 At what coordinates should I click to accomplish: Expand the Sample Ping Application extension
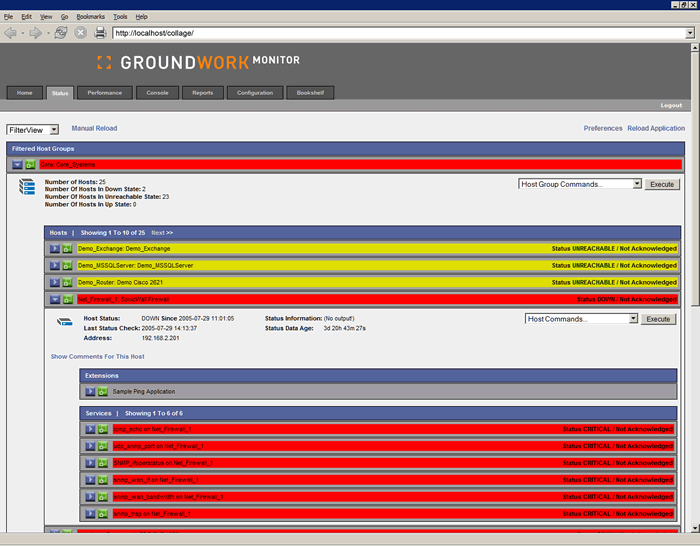(90, 392)
